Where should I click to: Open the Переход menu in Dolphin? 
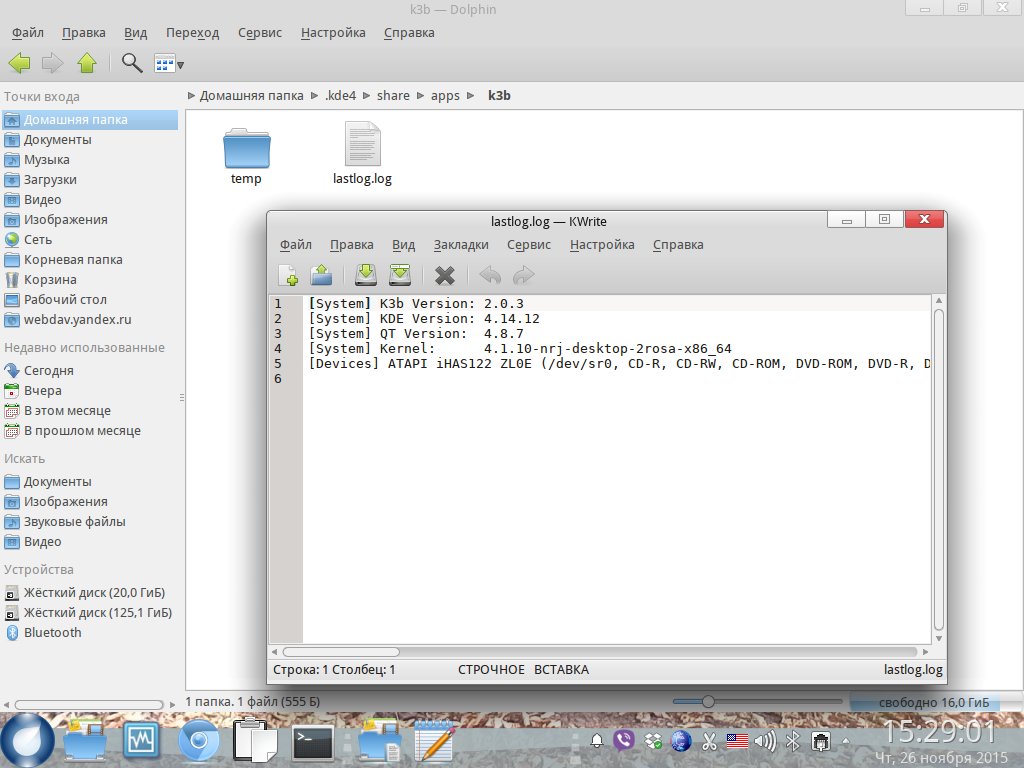click(192, 33)
